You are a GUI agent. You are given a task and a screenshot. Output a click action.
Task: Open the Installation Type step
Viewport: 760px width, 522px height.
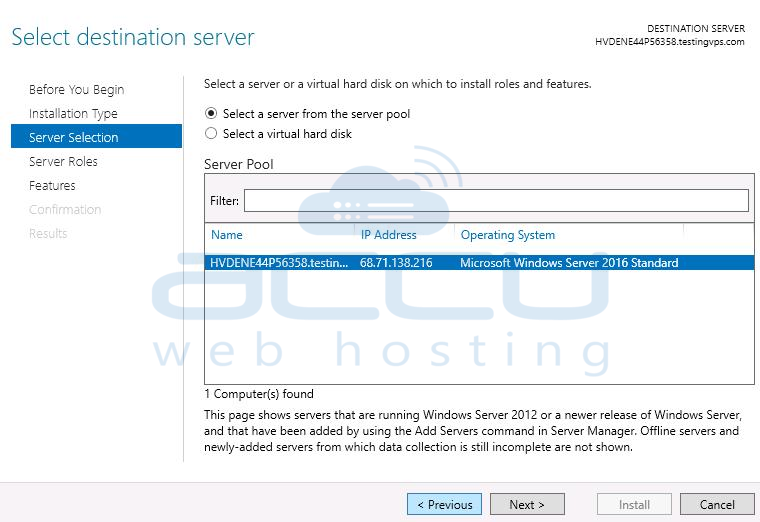[73, 113]
